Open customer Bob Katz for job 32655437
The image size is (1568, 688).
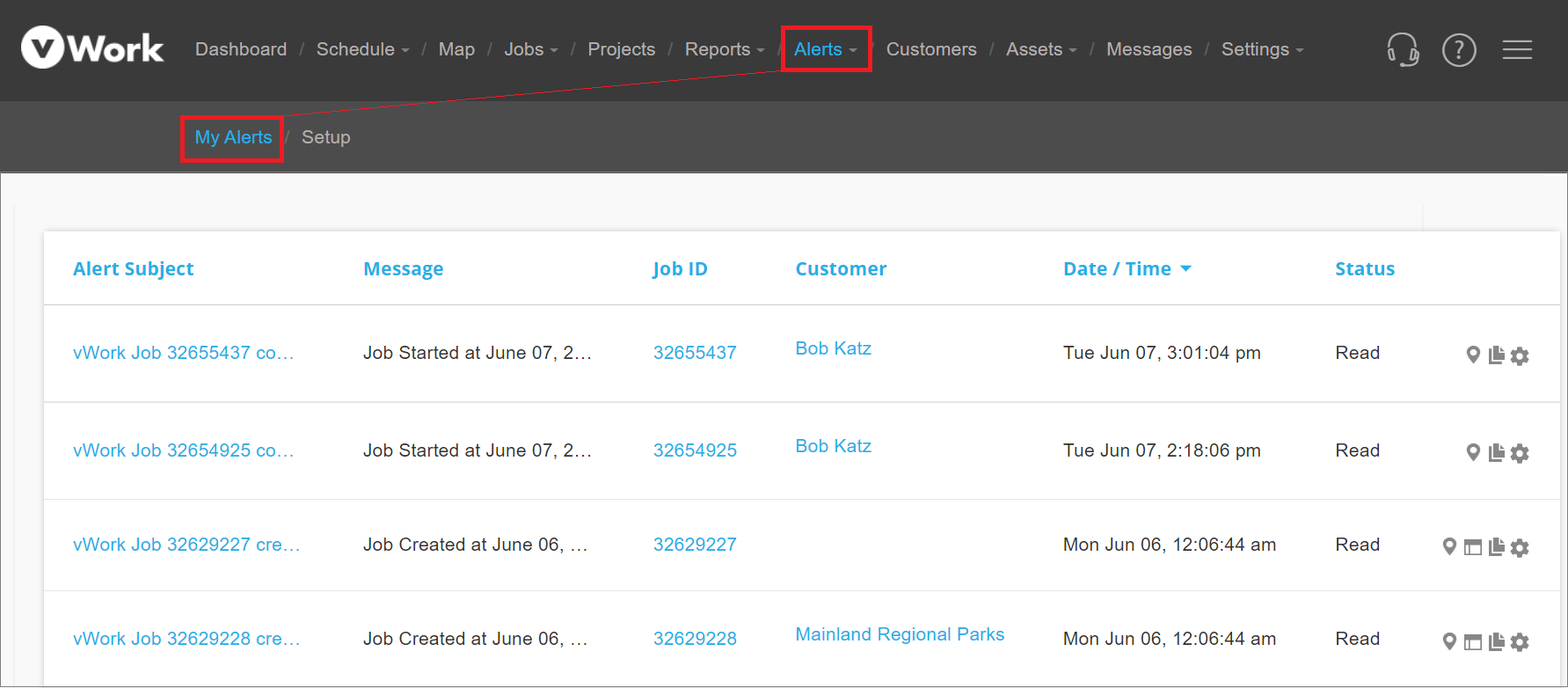click(834, 348)
